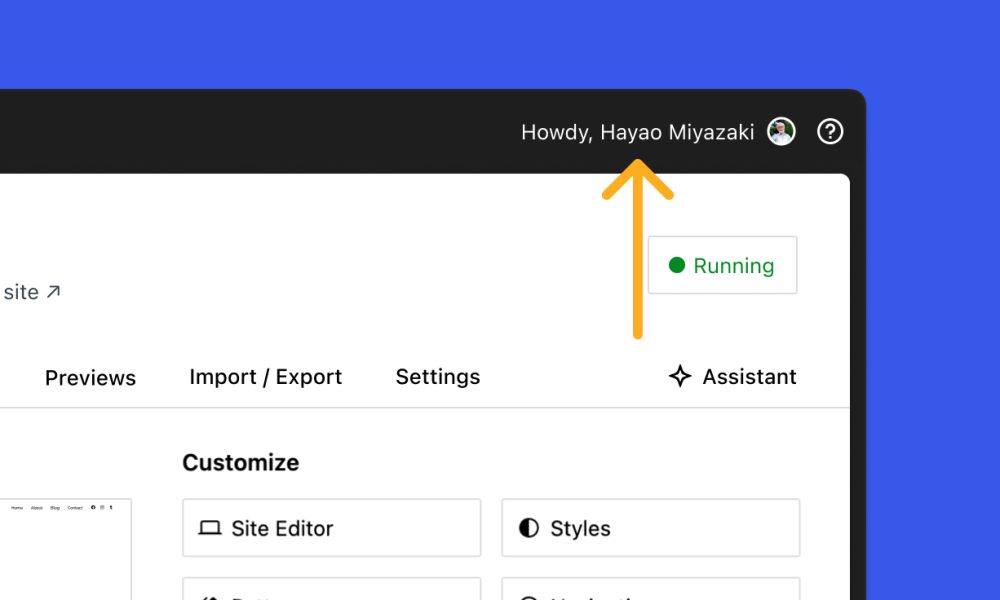Click the external link arrow next to site
Viewport: 1000px width, 600px height.
click(53, 291)
